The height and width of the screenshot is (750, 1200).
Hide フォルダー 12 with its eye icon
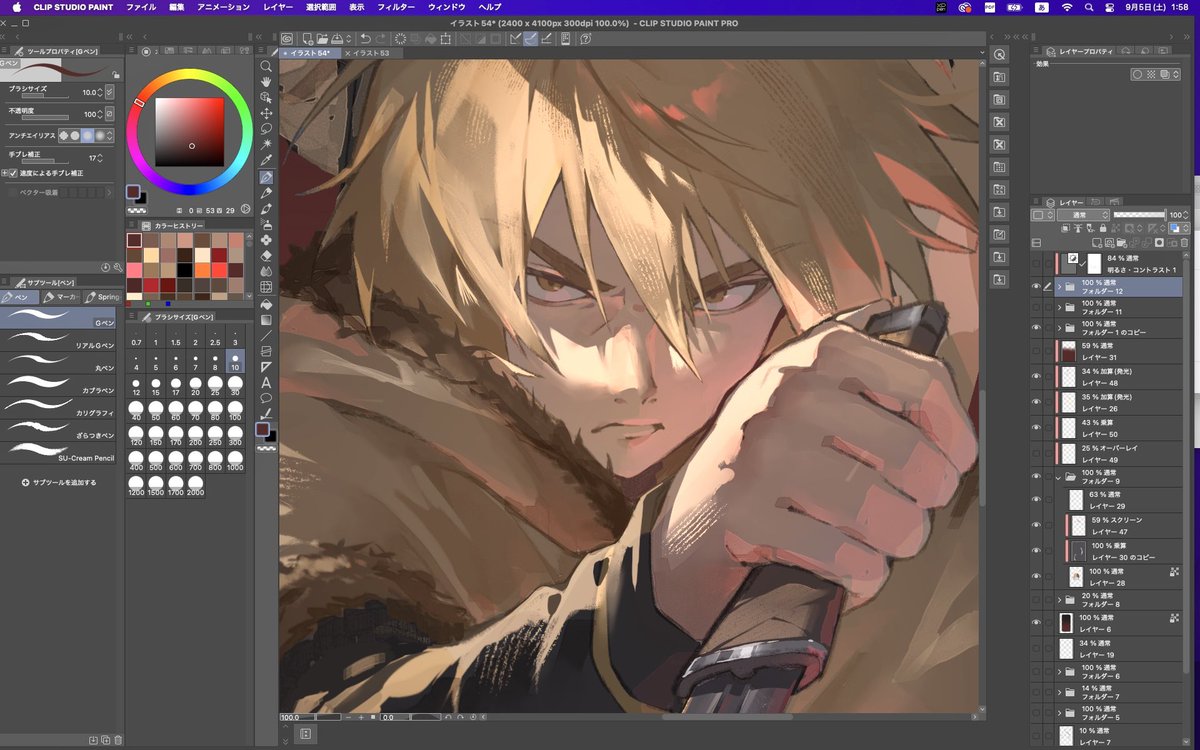click(x=1036, y=286)
